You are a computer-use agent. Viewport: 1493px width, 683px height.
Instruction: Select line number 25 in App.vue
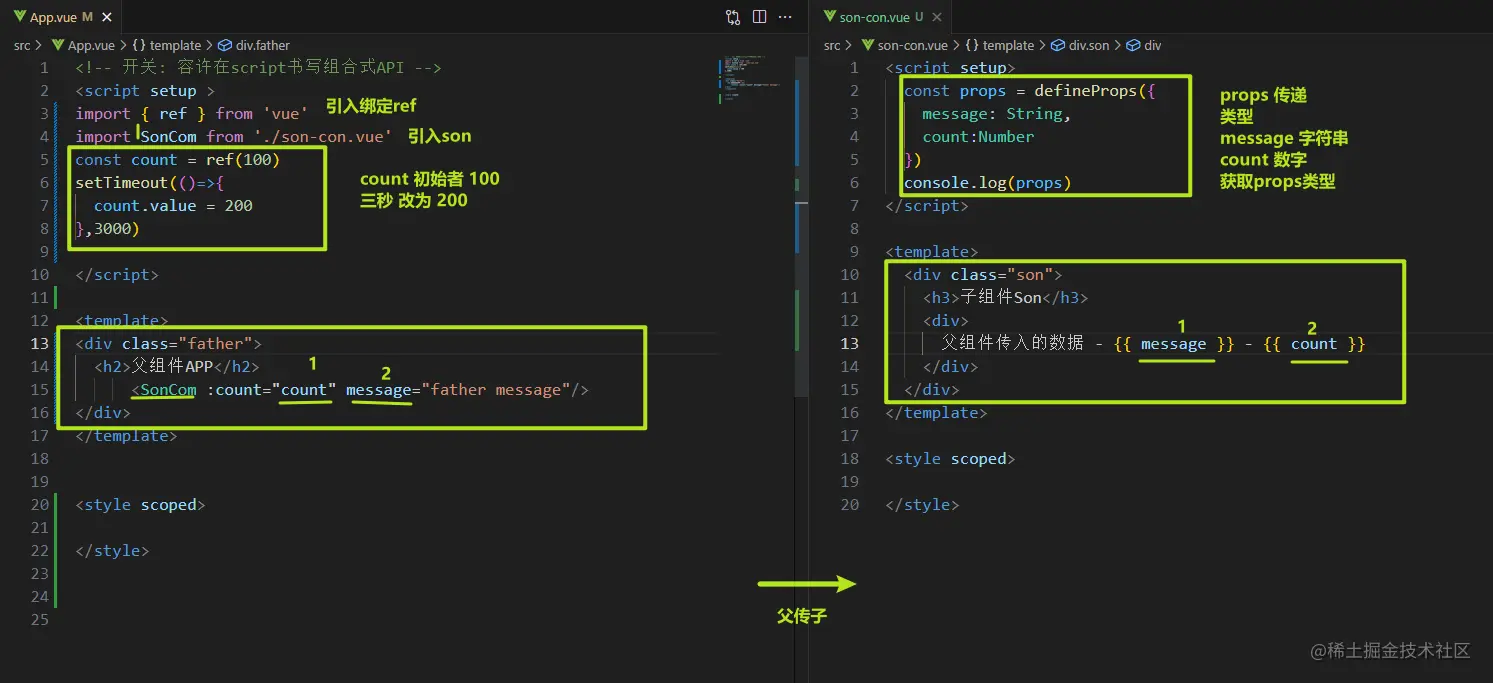(x=40, y=619)
